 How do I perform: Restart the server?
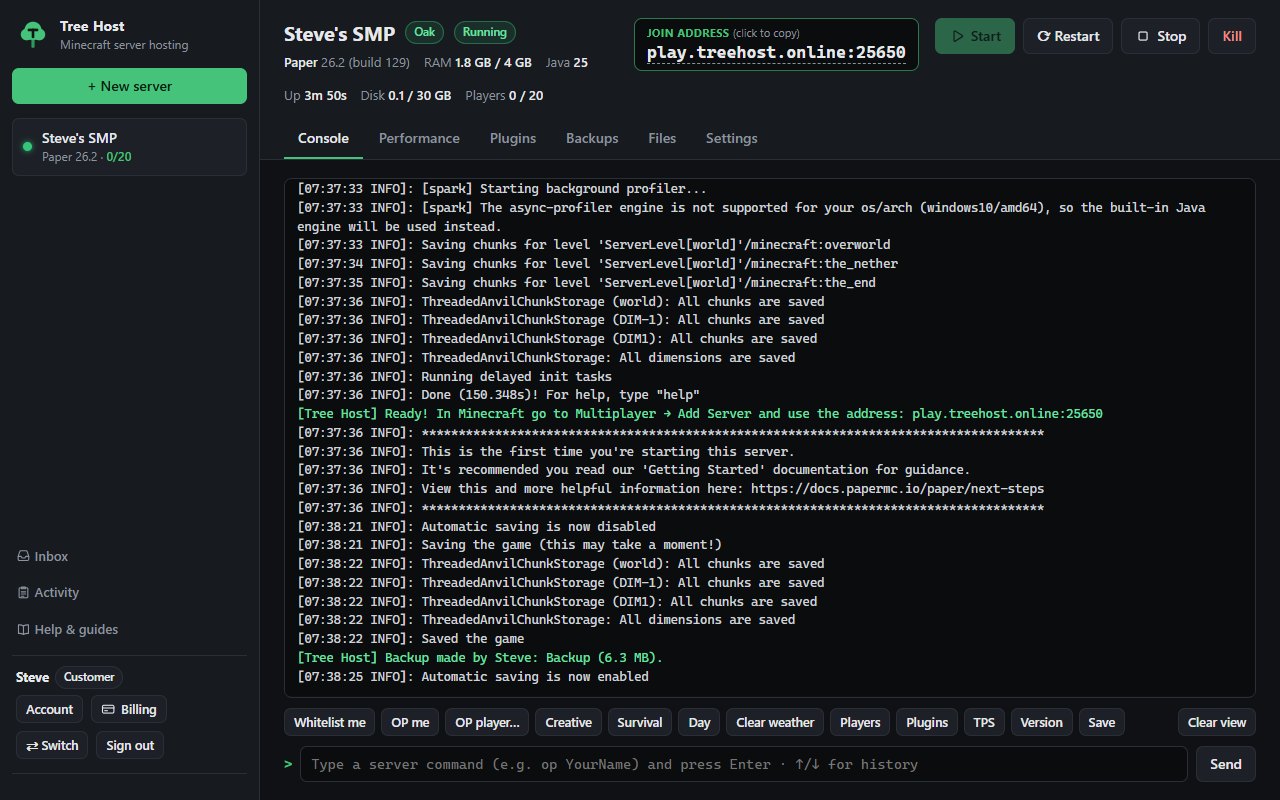point(1068,36)
